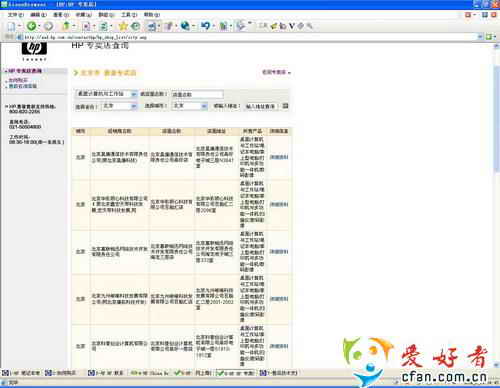The height and width of the screenshot is (388, 500).
Task: Switch to the third bottom browser tab
Action: click(x=106, y=373)
